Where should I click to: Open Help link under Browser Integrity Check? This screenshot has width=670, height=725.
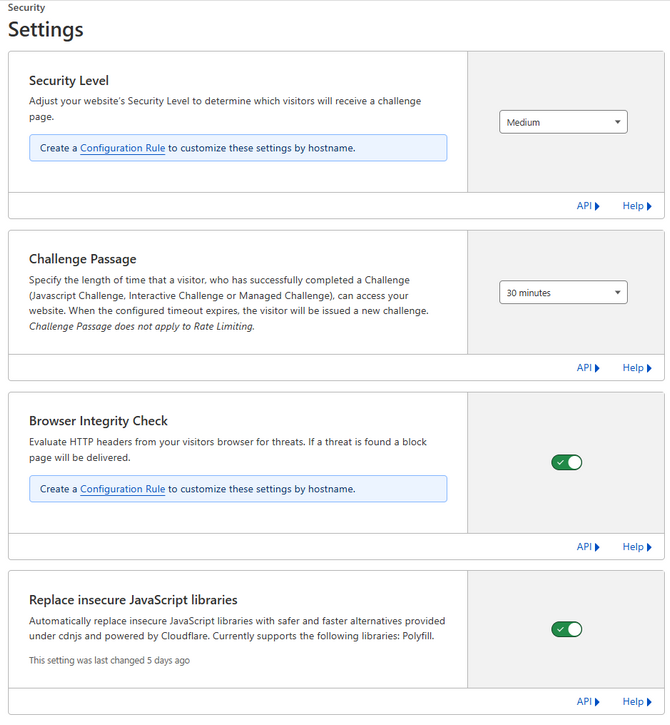(x=637, y=547)
